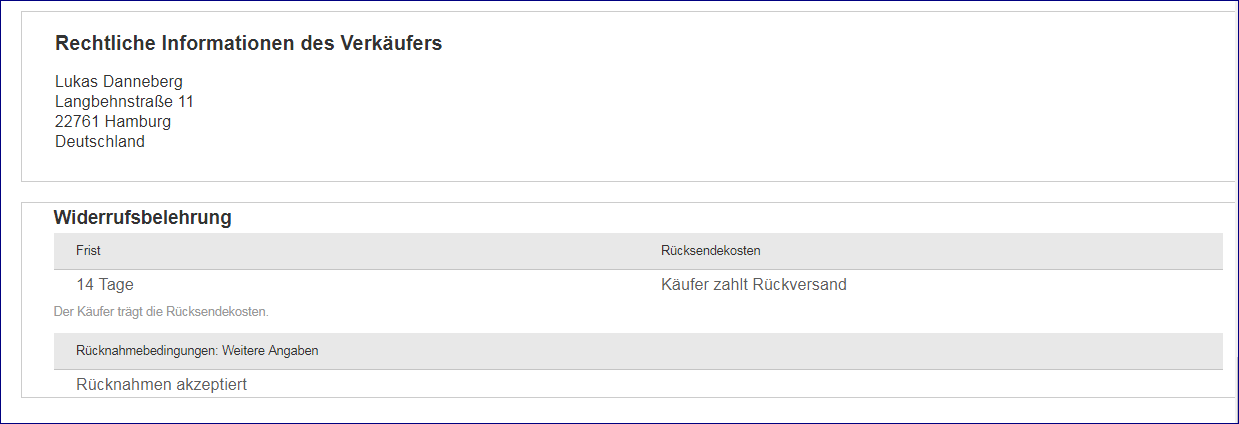Select the word 'Verkäufers' in the heading
1239x424 pixels.
[x=392, y=43]
